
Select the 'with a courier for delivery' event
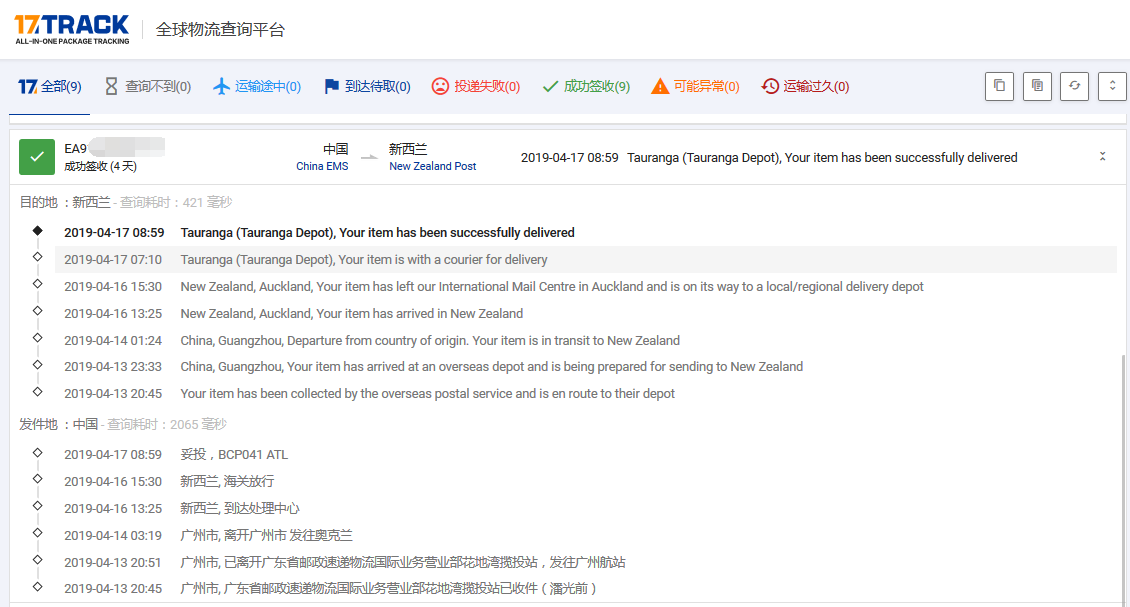(364, 260)
